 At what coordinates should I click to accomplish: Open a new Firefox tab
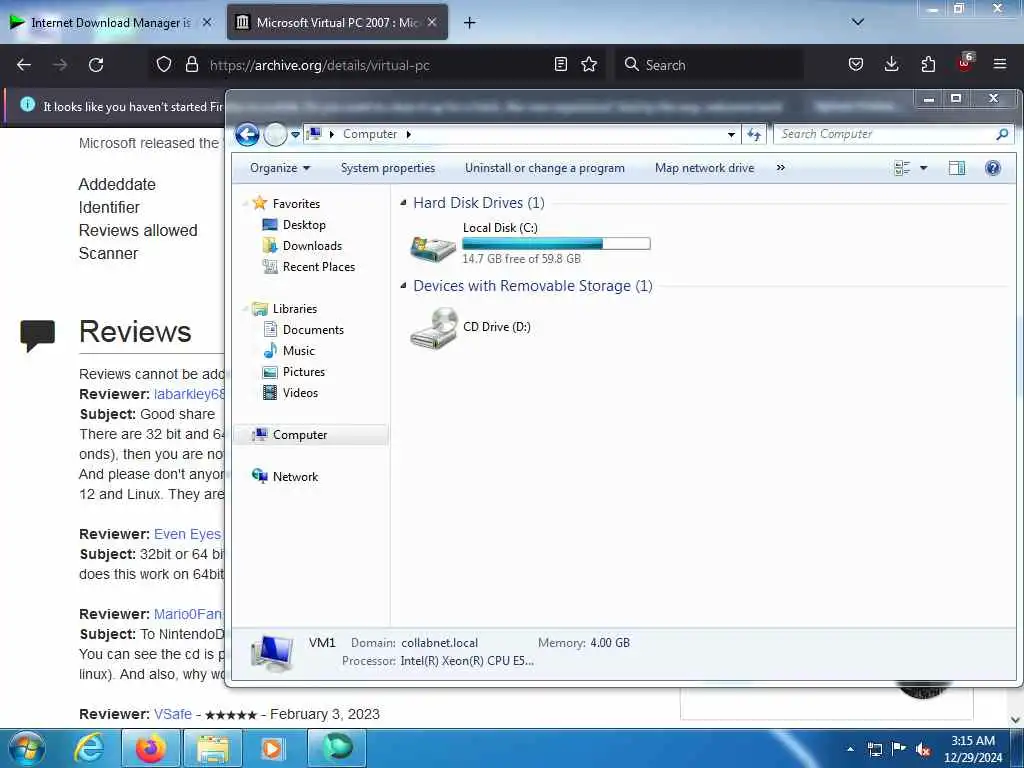(x=469, y=23)
